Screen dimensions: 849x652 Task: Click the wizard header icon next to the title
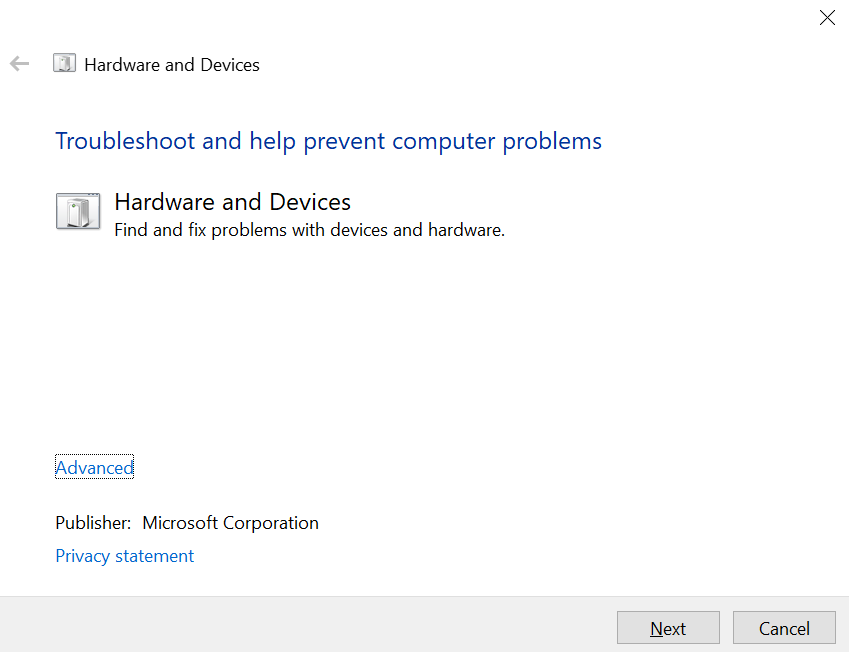click(64, 62)
